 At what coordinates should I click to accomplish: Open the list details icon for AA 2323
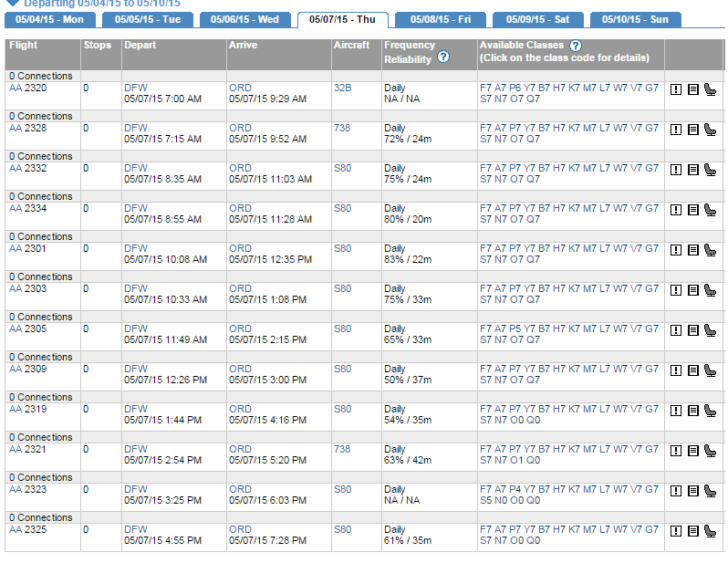pos(693,491)
